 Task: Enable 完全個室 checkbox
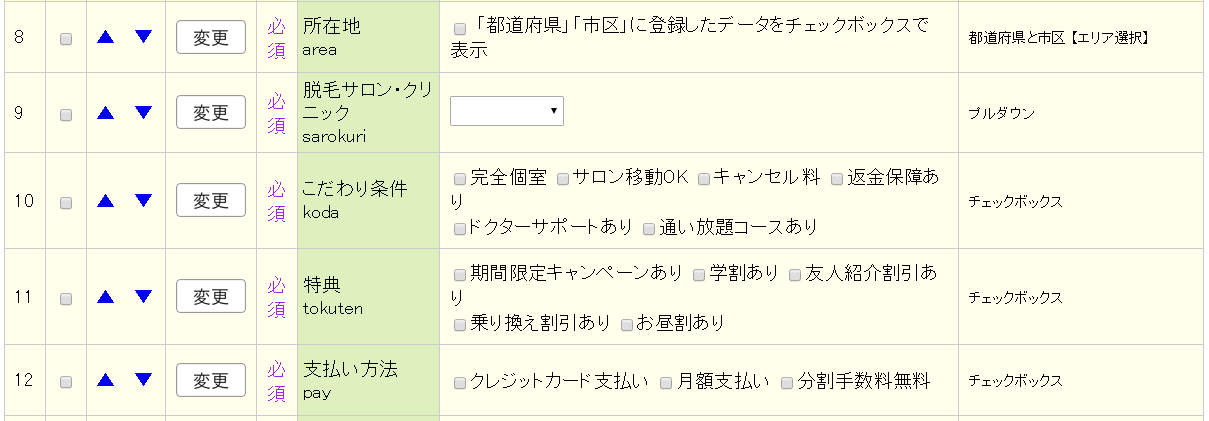(x=460, y=179)
